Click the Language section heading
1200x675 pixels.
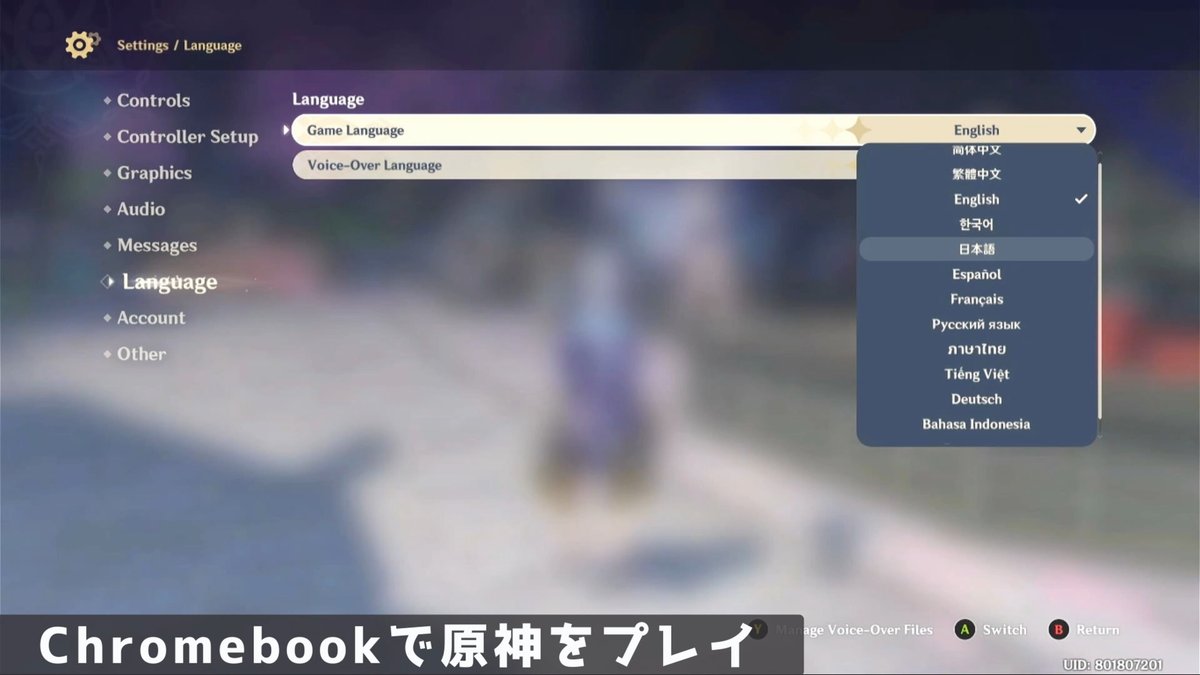click(328, 100)
